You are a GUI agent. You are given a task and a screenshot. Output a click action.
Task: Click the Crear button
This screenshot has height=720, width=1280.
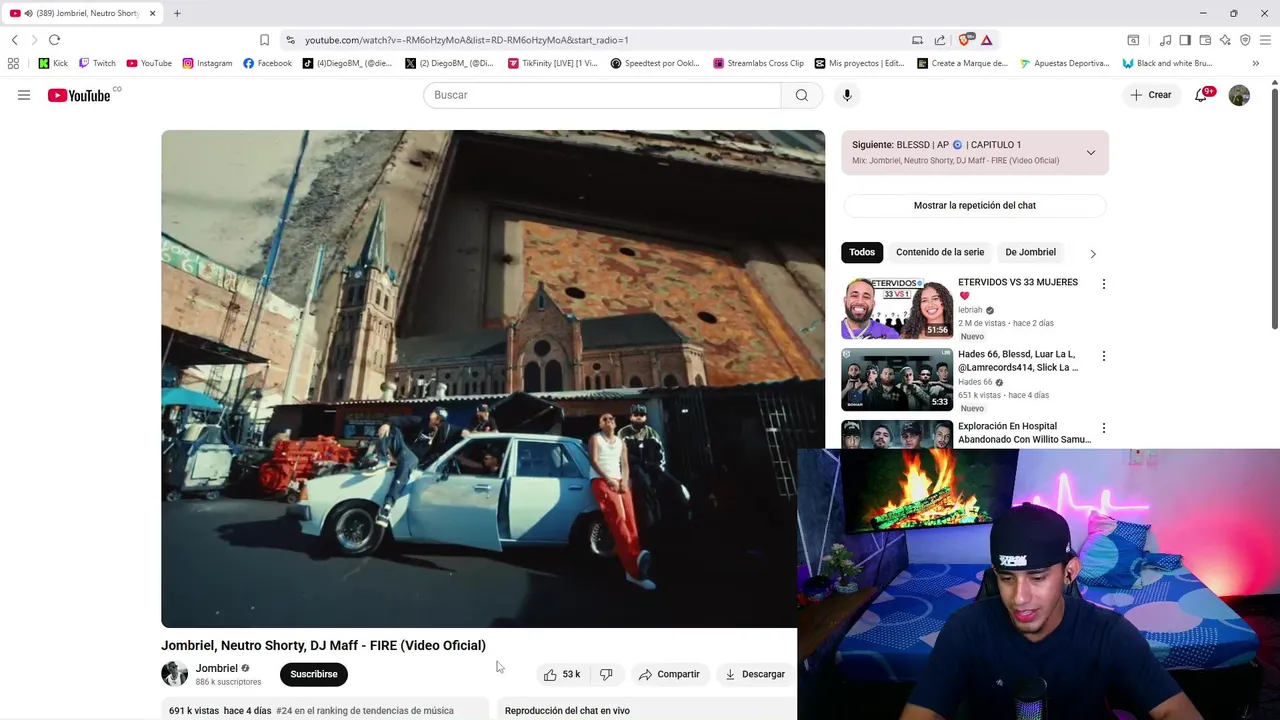click(1151, 95)
